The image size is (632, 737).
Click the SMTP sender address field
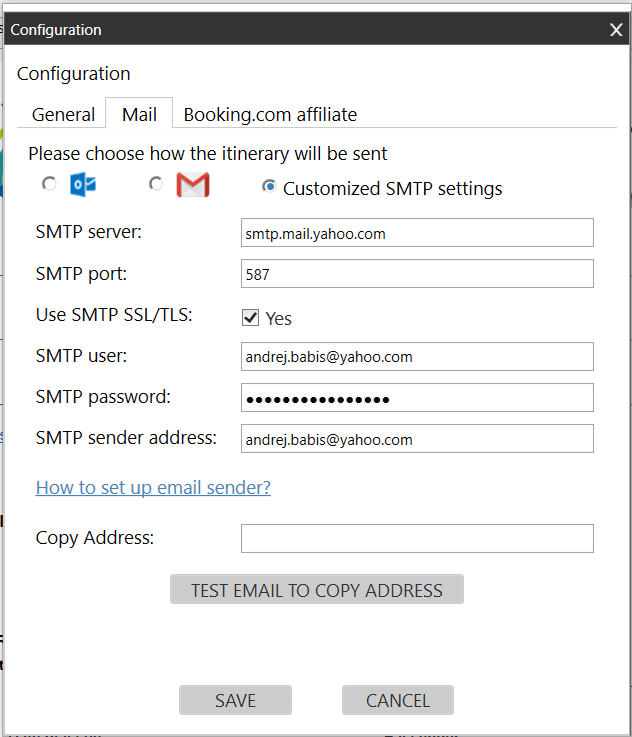pyautogui.click(x=417, y=439)
